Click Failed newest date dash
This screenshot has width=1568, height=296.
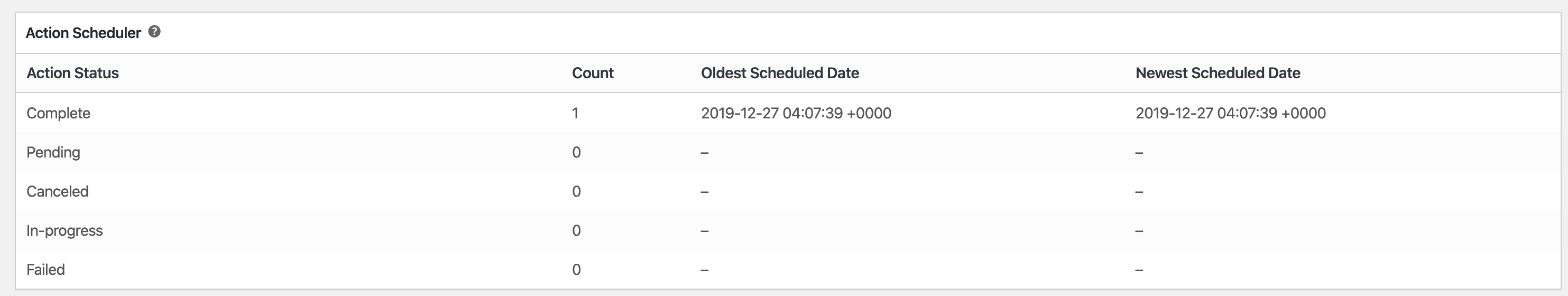[x=1139, y=270]
